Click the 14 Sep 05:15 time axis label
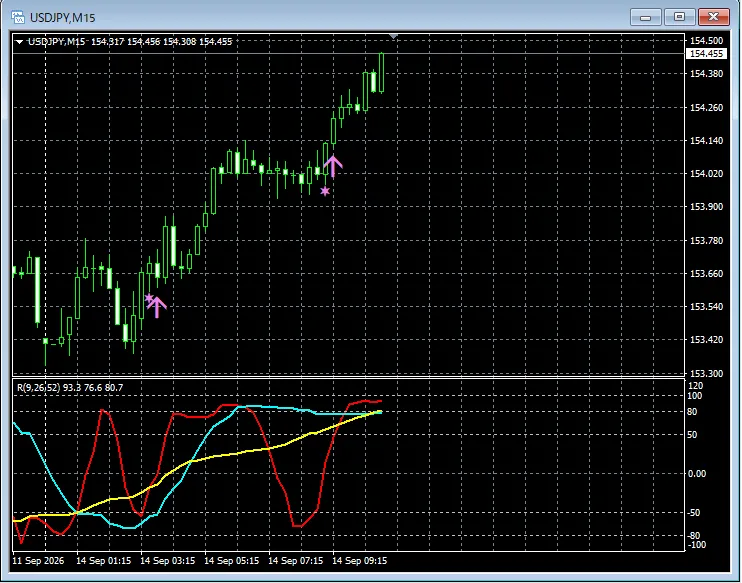The image size is (742, 583). 231,561
